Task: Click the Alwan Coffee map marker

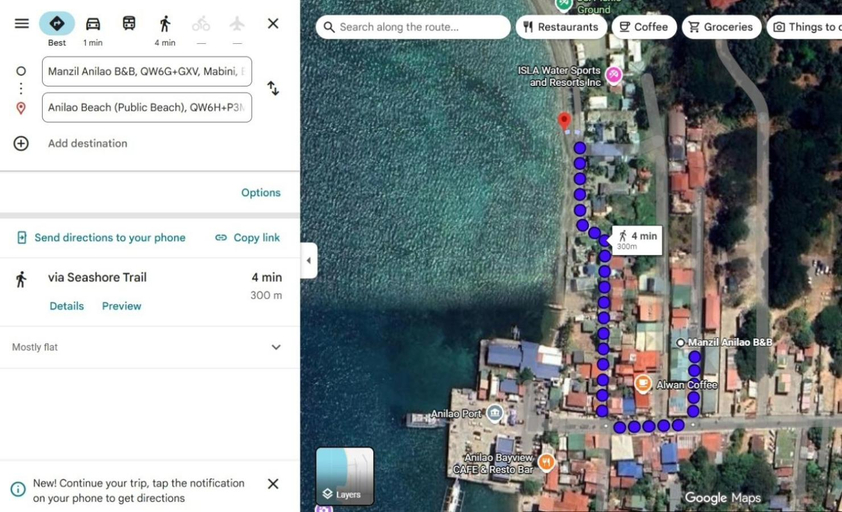Action: tap(643, 384)
